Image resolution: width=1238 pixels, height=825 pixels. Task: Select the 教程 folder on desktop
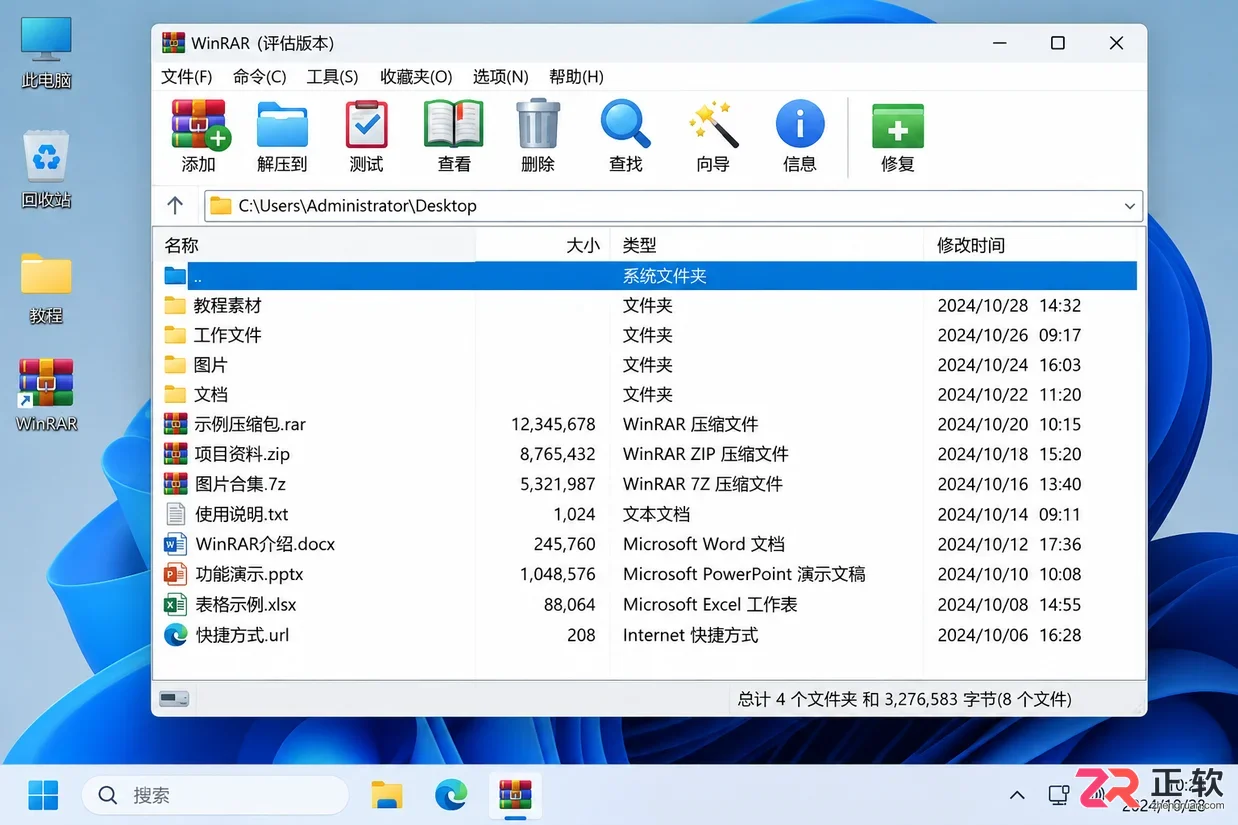coord(46,274)
